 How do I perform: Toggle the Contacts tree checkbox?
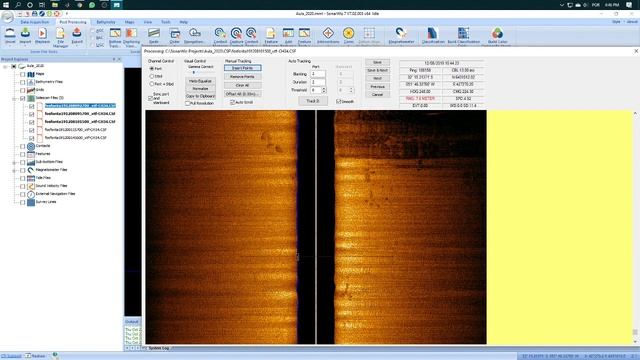click(x=23, y=146)
